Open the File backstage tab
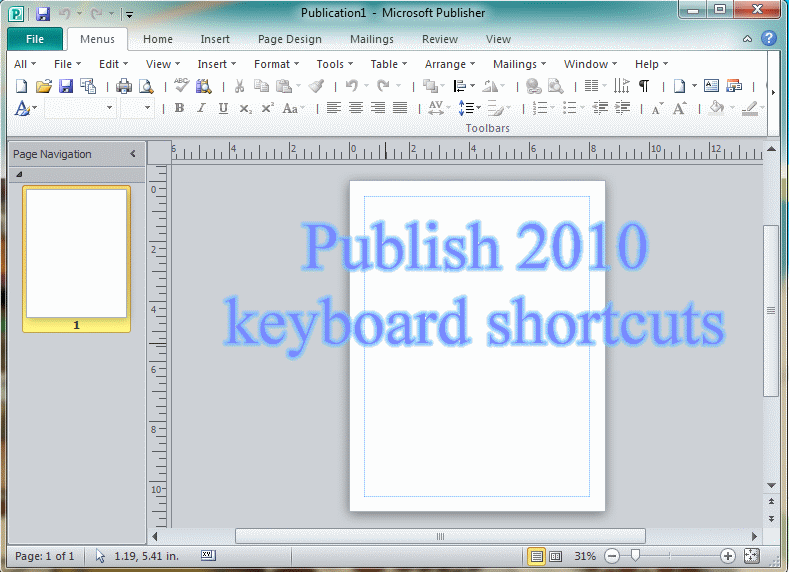Image resolution: width=789 pixels, height=572 pixels. 35,39
